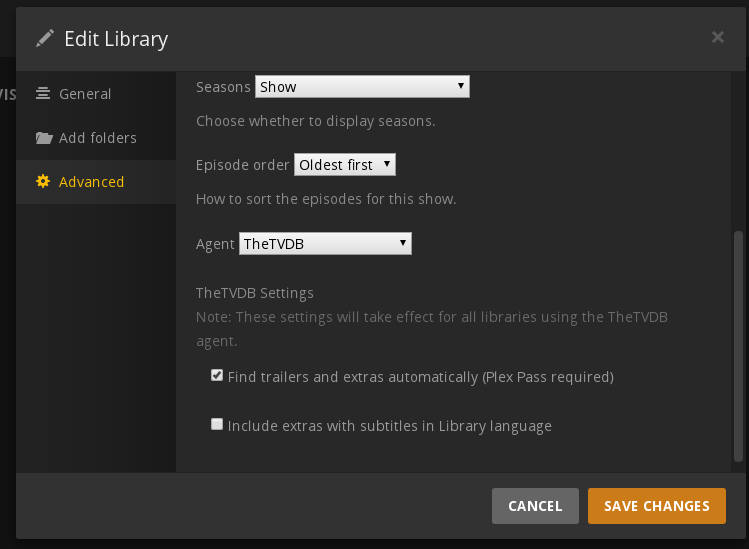Click the TheTVDB Settings heading
The width and height of the screenshot is (749, 549).
(x=255, y=293)
